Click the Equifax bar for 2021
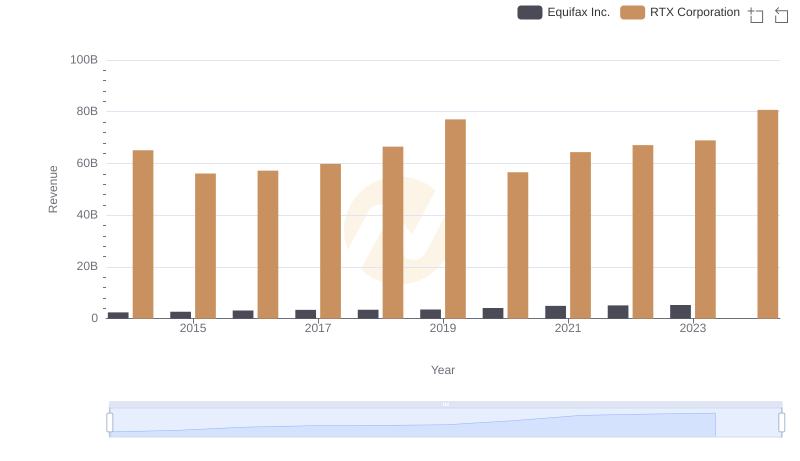The height and width of the screenshot is (461, 800). [x=556, y=312]
